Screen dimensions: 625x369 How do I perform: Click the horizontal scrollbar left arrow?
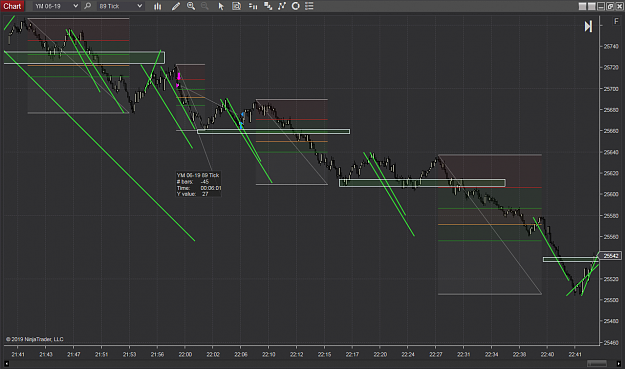pyautogui.click(x=6, y=363)
